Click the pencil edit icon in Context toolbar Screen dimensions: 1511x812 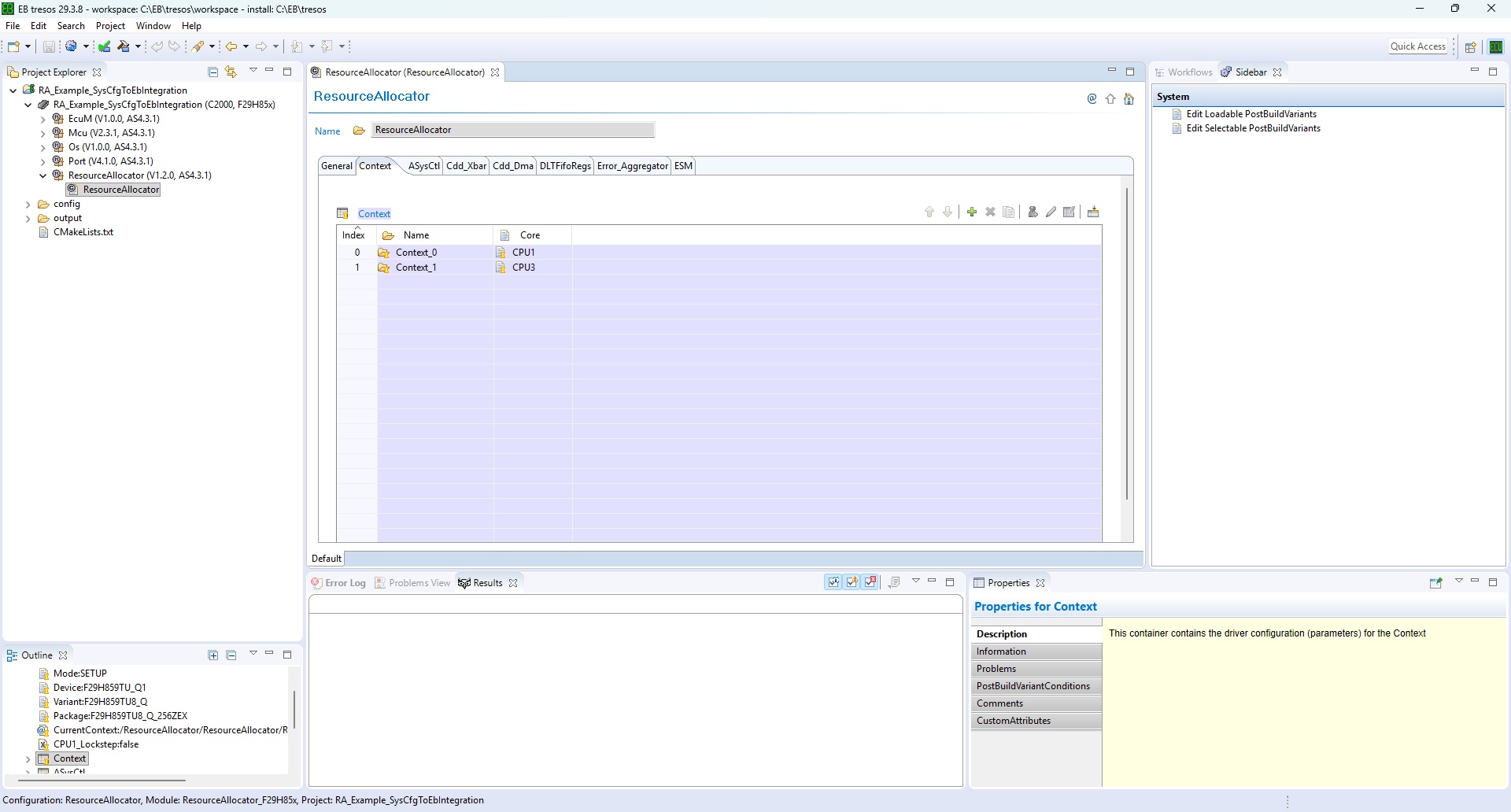[x=1051, y=212]
